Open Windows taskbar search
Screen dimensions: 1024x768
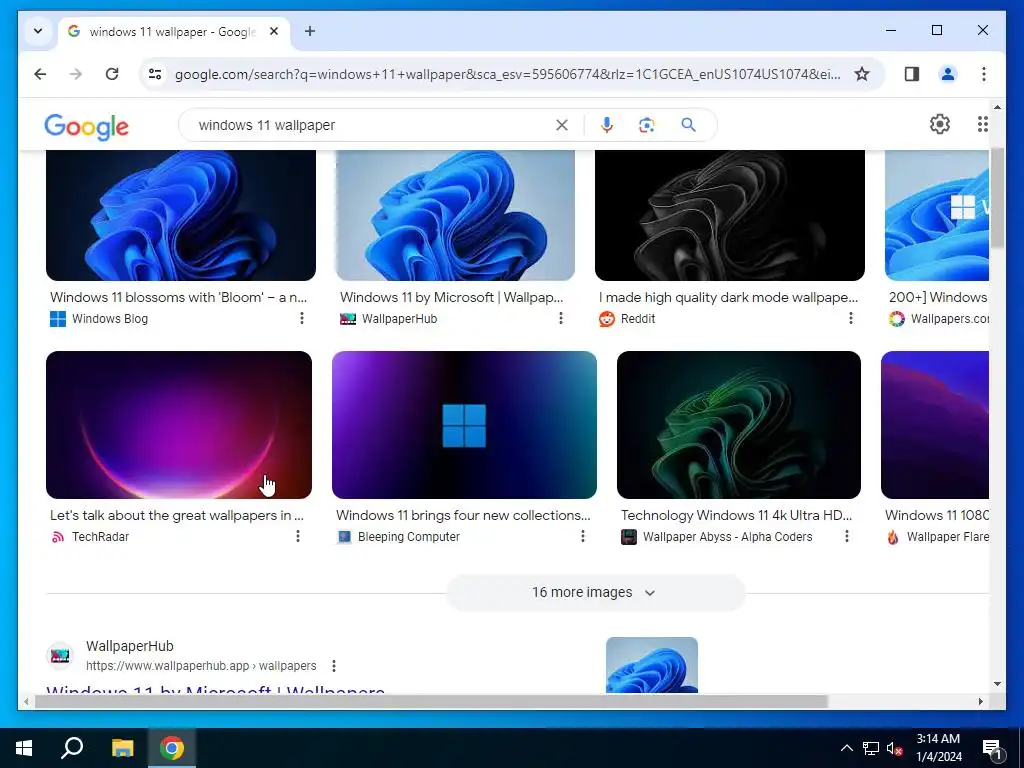[72, 748]
